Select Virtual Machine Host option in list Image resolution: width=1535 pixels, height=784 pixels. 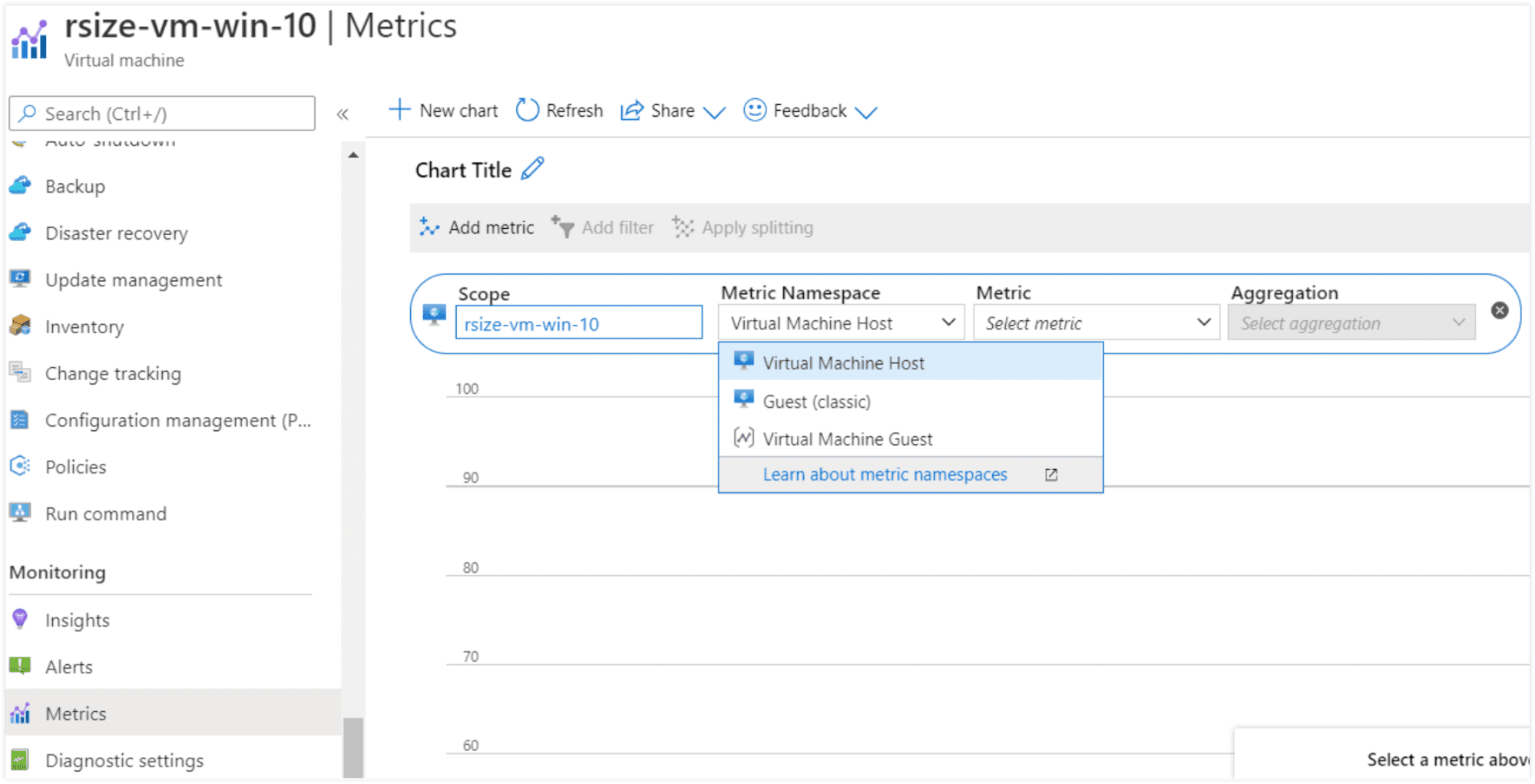(843, 363)
